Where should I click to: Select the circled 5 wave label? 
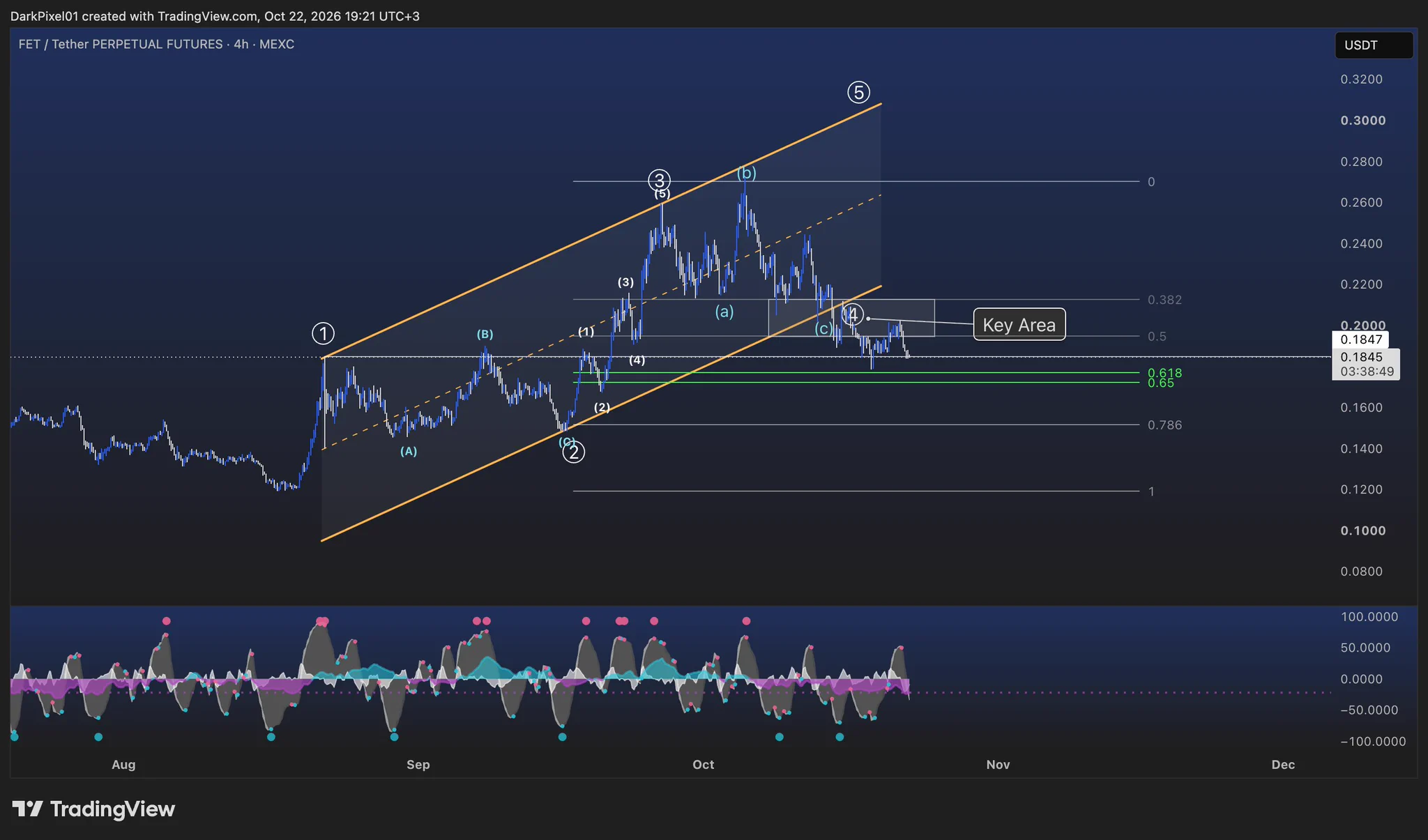[858, 92]
